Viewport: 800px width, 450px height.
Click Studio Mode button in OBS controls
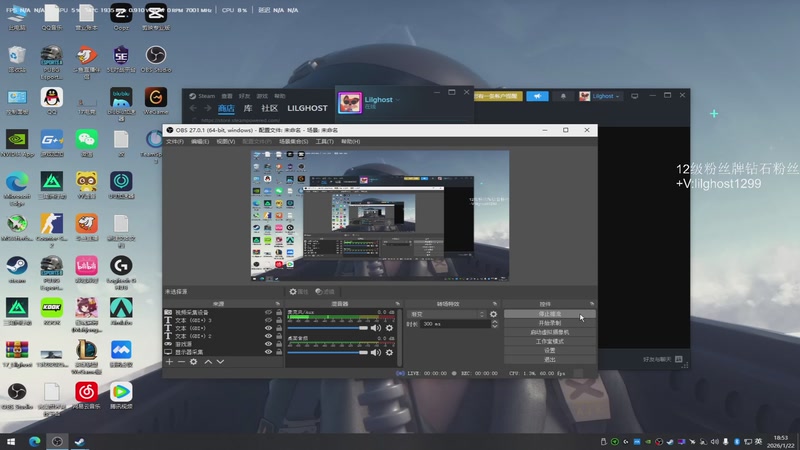pos(549,341)
